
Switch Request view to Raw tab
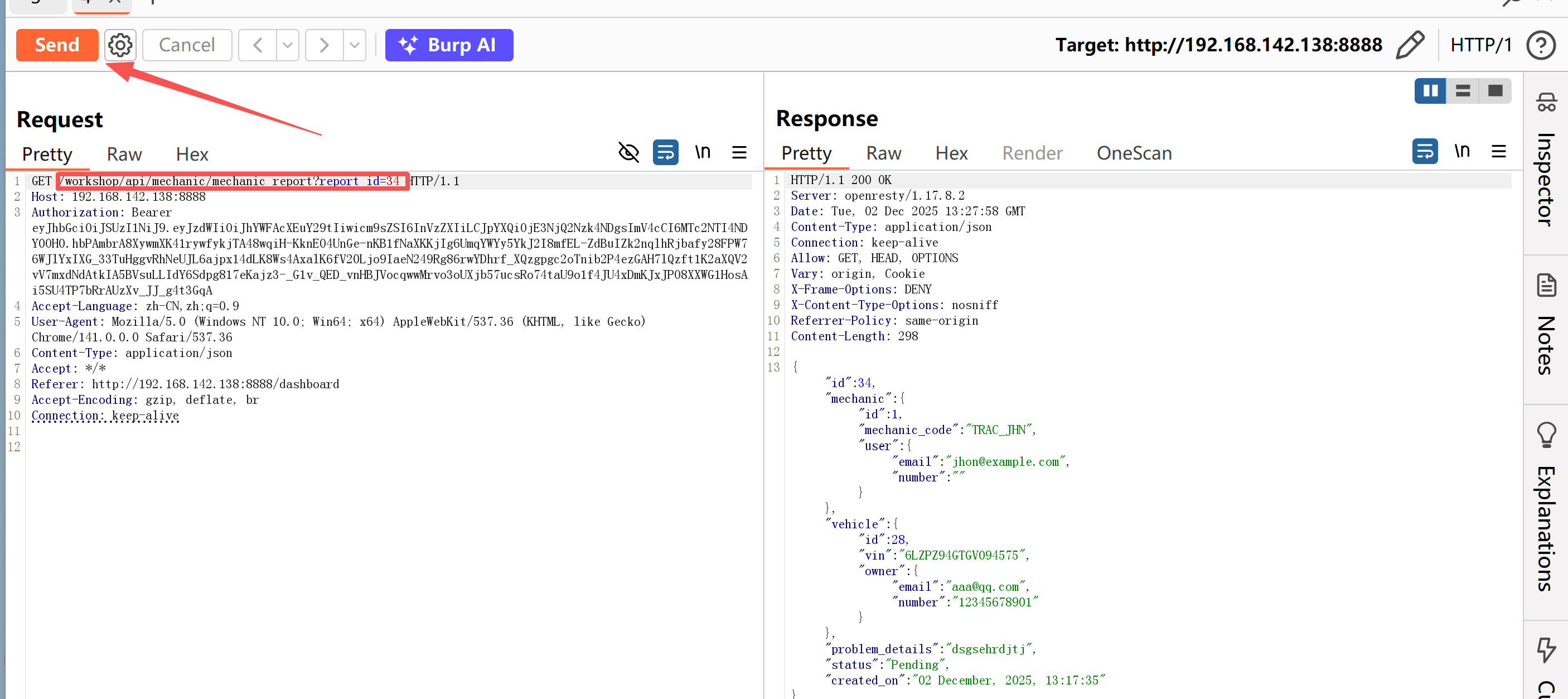click(124, 155)
